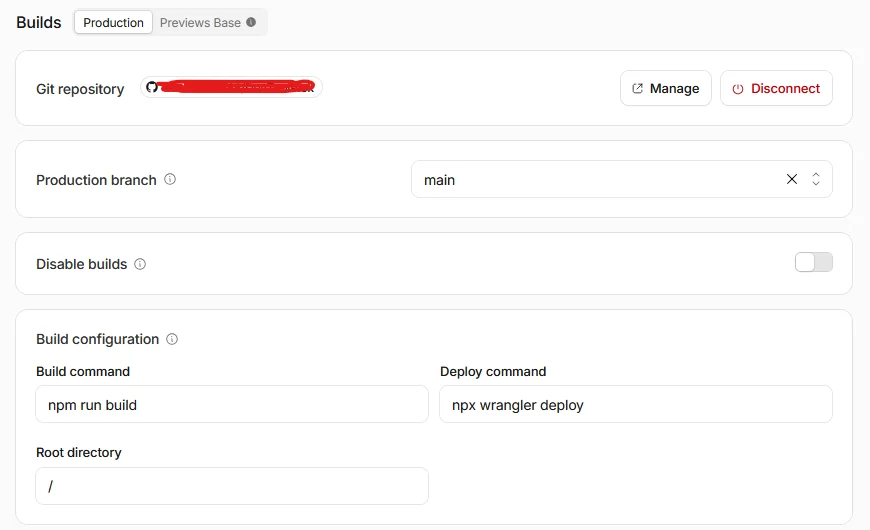This screenshot has height=530, width=870.
Task: Click the info icon next to Build configuration
Action: [172, 339]
